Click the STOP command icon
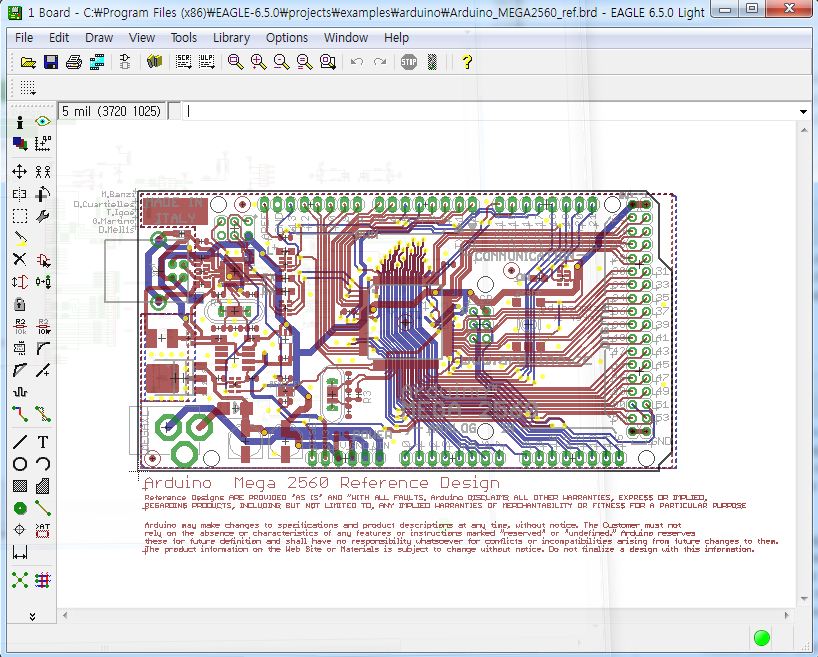This screenshot has width=818, height=657. point(408,62)
